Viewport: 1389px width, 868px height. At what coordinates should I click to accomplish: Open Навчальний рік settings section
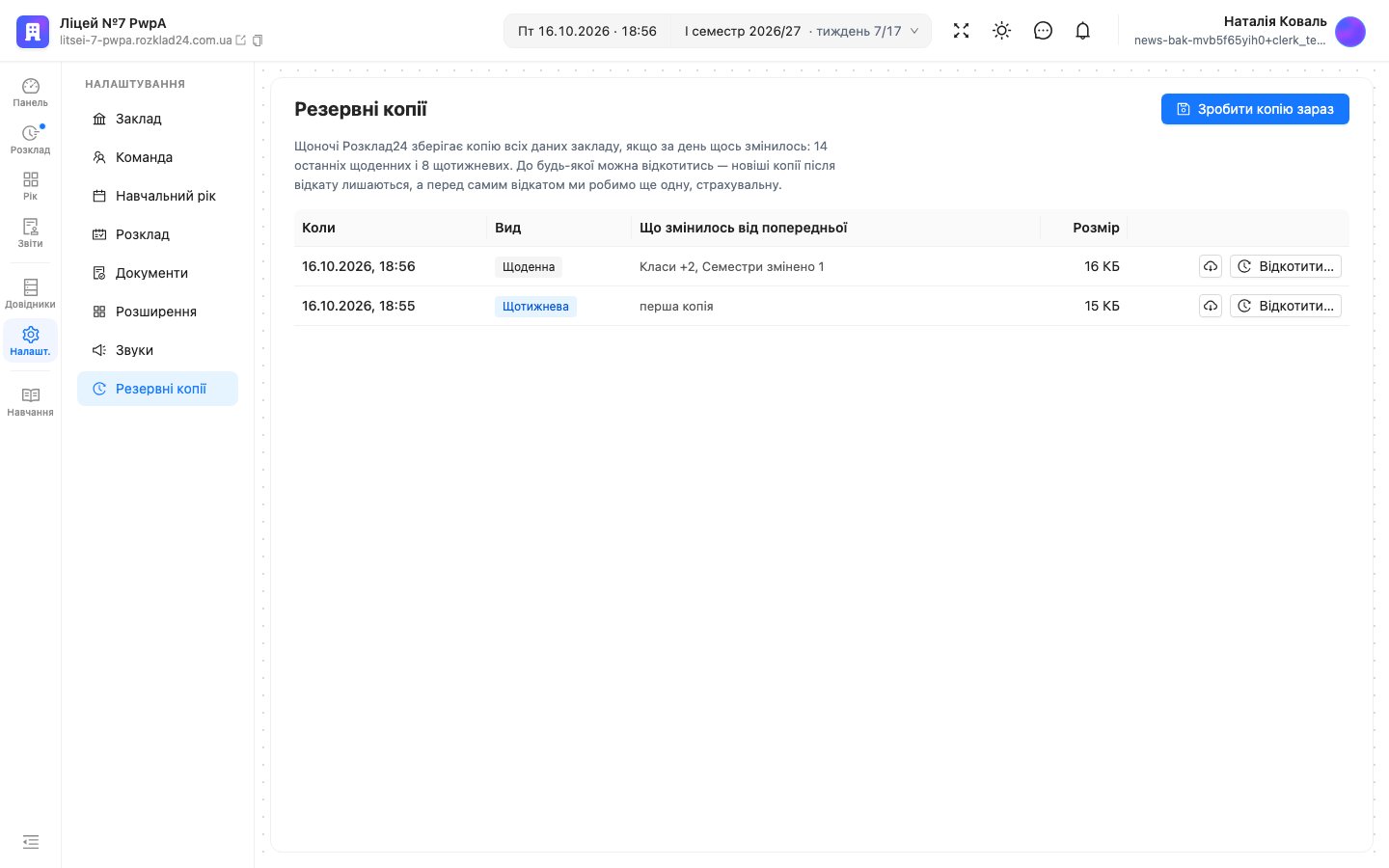(x=157, y=196)
